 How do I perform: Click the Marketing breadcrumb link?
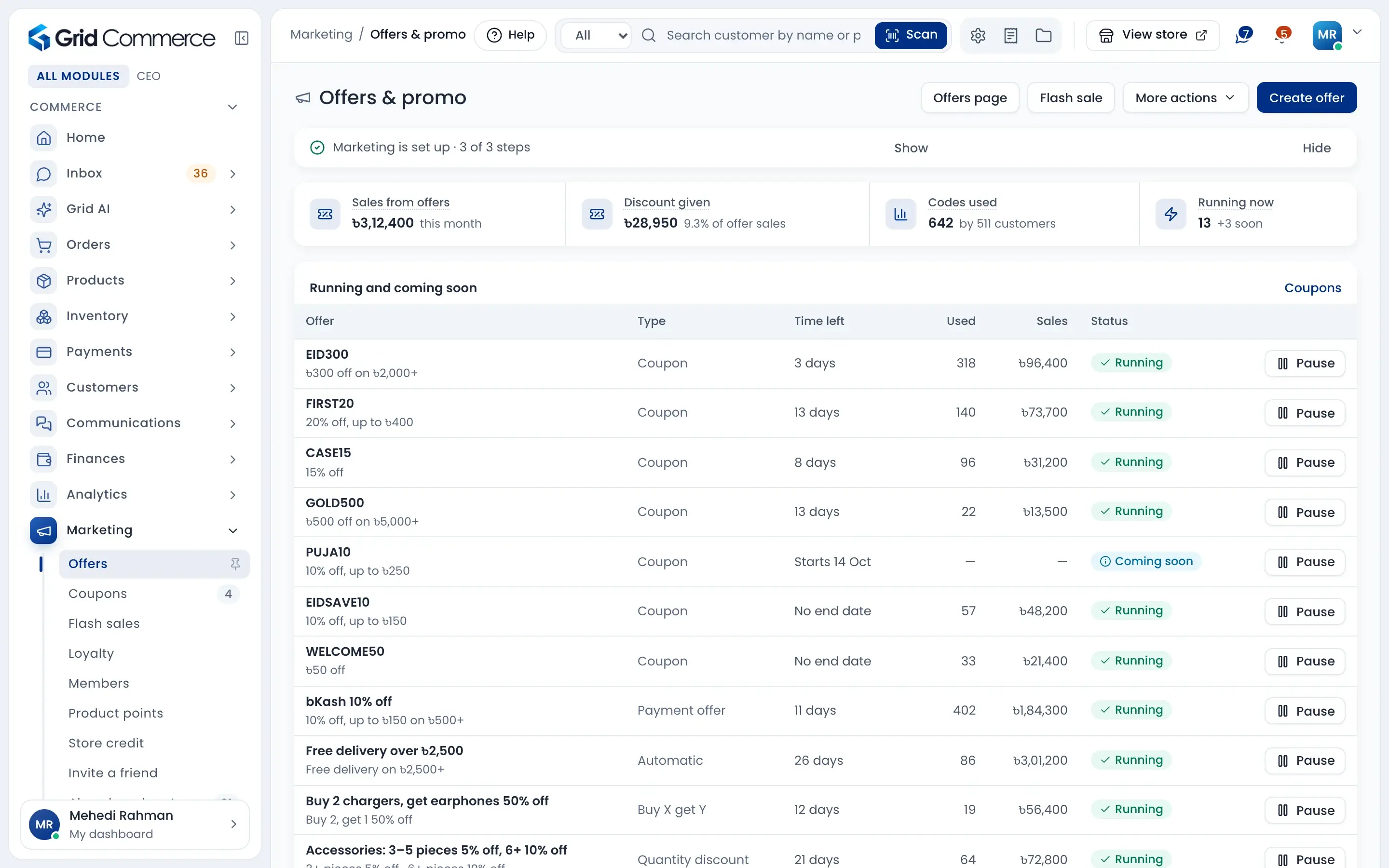(x=321, y=34)
